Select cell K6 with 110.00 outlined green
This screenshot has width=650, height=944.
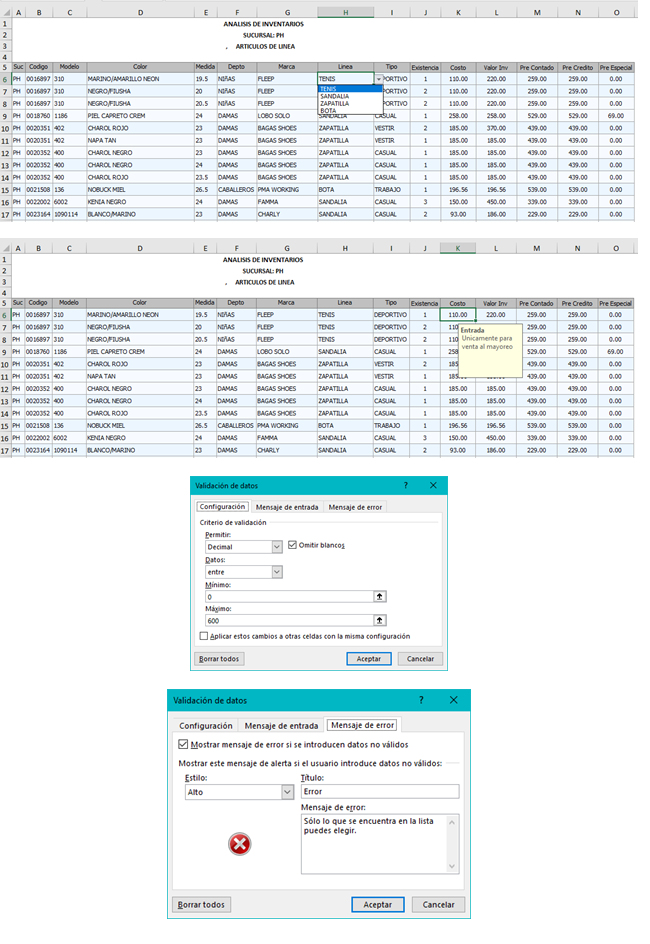click(x=457, y=315)
